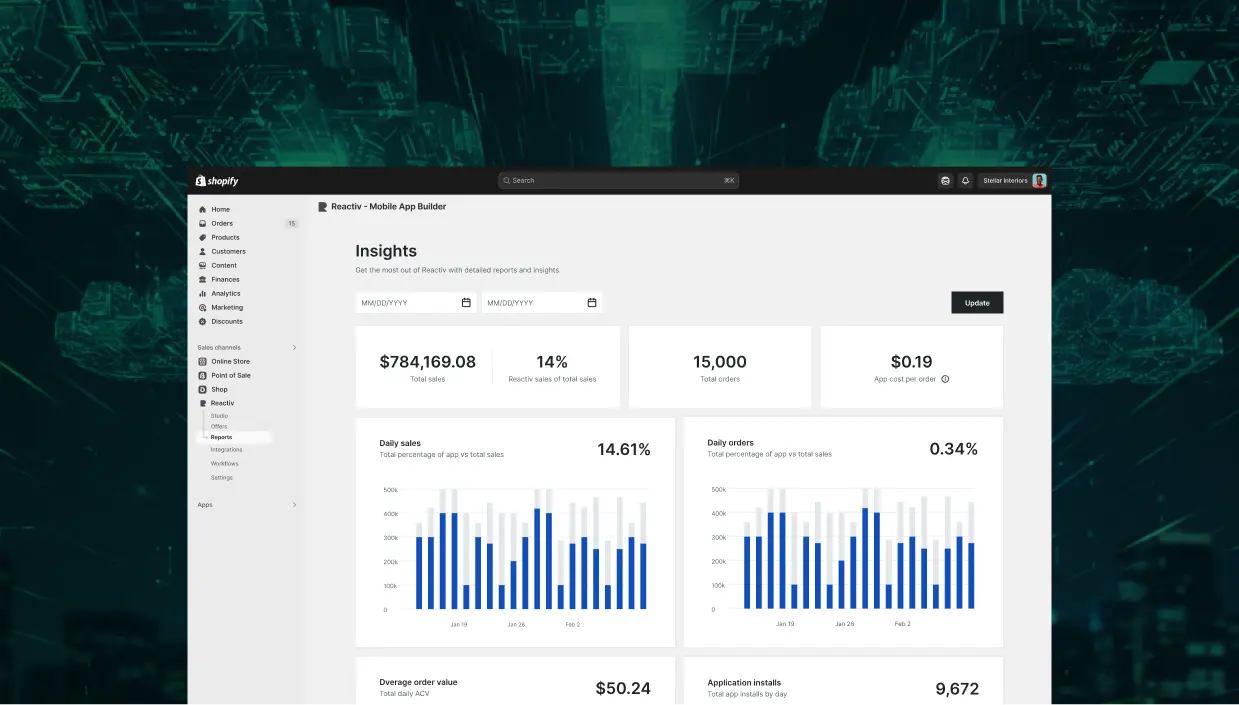Select Settings under Reactiv
Viewport: 1239px width, 705px height.
[x=222, y=478]
